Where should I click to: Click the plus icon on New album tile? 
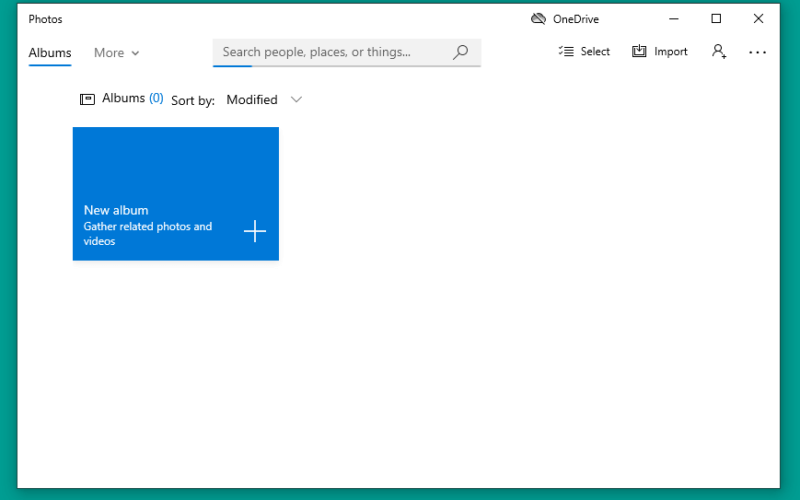(255, 231)
